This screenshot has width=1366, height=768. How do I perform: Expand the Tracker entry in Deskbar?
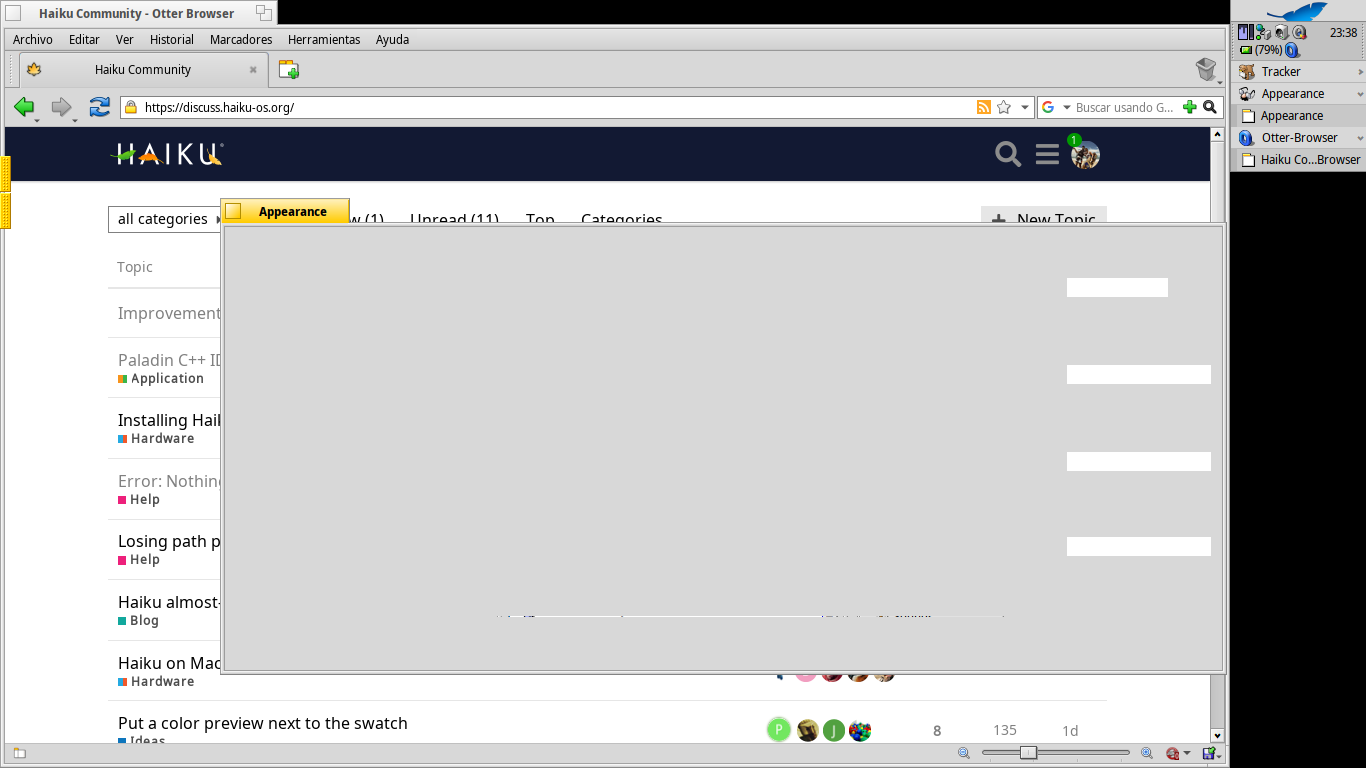[x=1361, y=72]
